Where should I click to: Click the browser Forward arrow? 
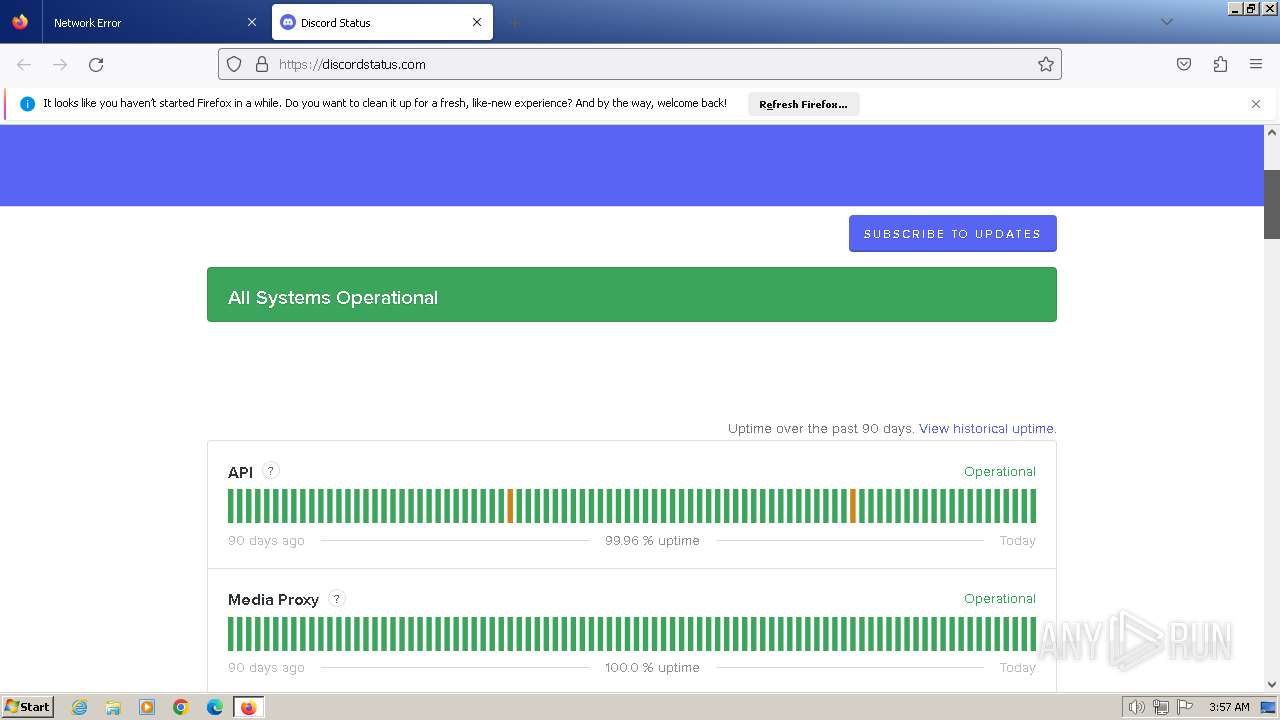pos(60,64)
